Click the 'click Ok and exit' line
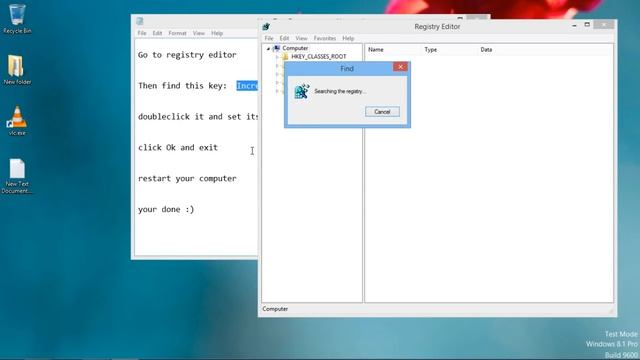The image size is (640, 360). pyautogui.click(x=178, y=147)
